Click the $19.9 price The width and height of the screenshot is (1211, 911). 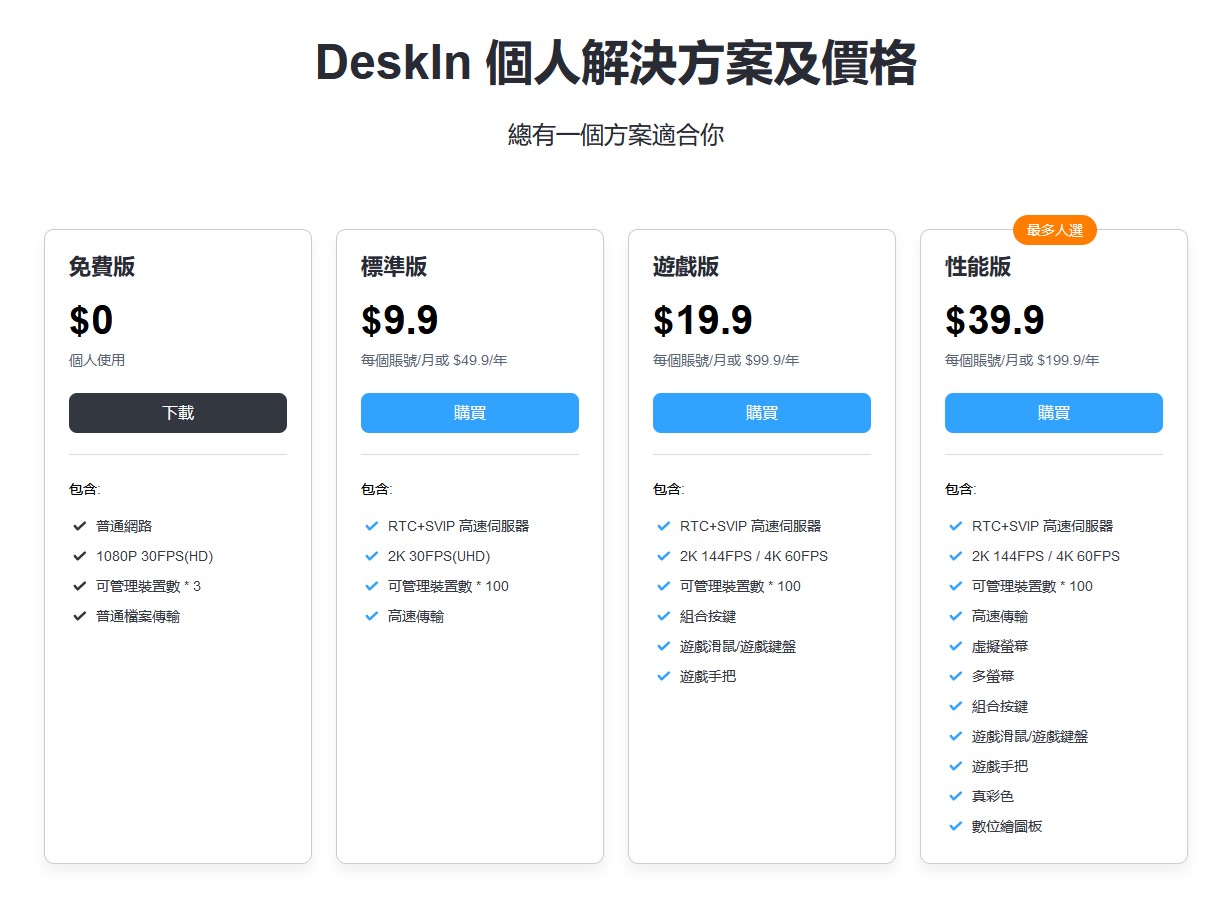pyautogui.click(x=703, y=321)
